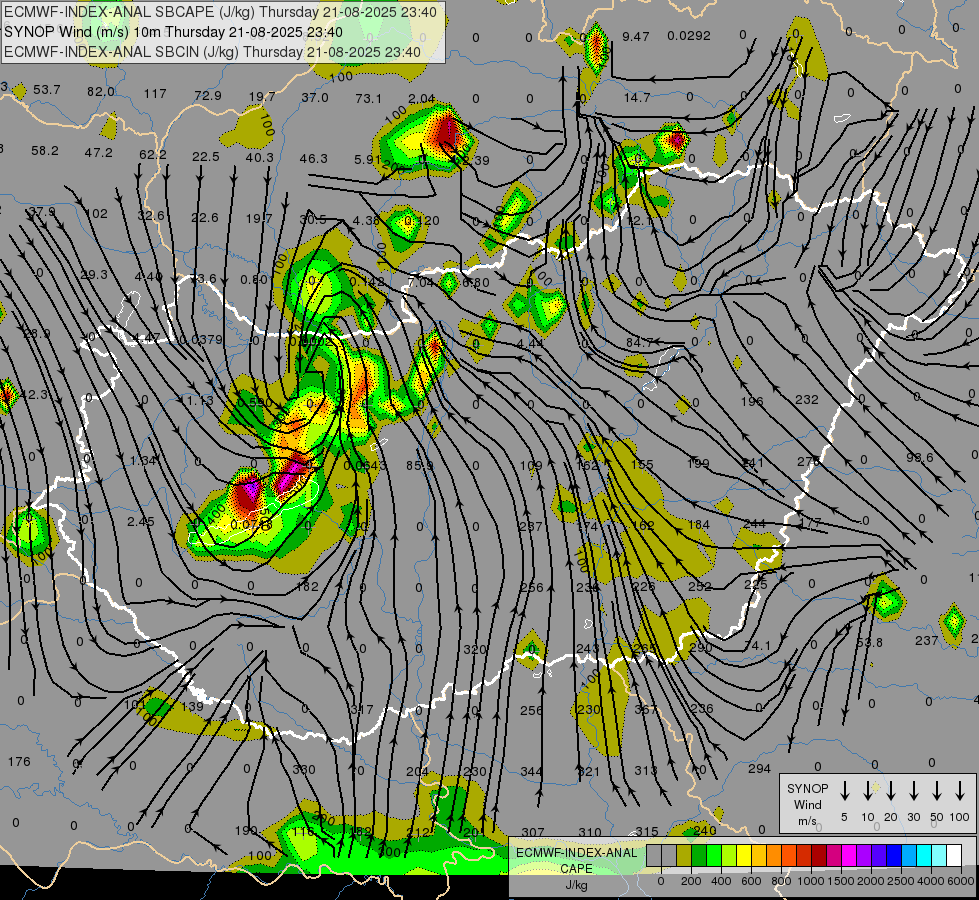
Task: Select the SBCAPE title line in header
Action: [x=220, y=12]
